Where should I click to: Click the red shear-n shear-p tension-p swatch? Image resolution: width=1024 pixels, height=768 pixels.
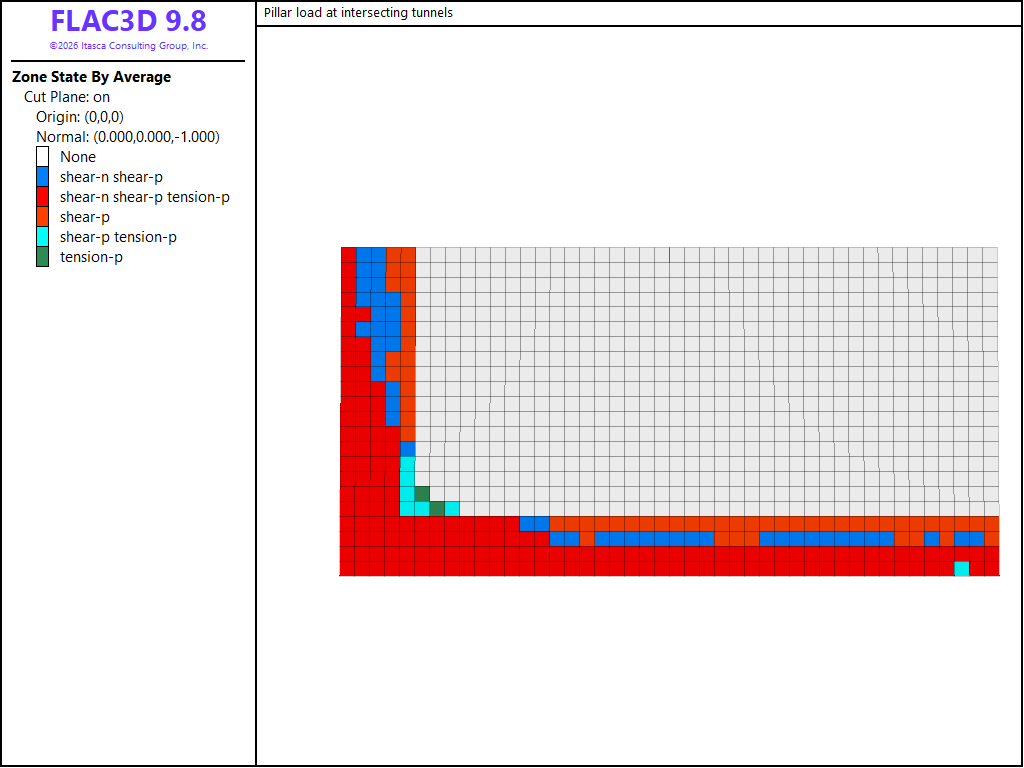coord(42,197)
